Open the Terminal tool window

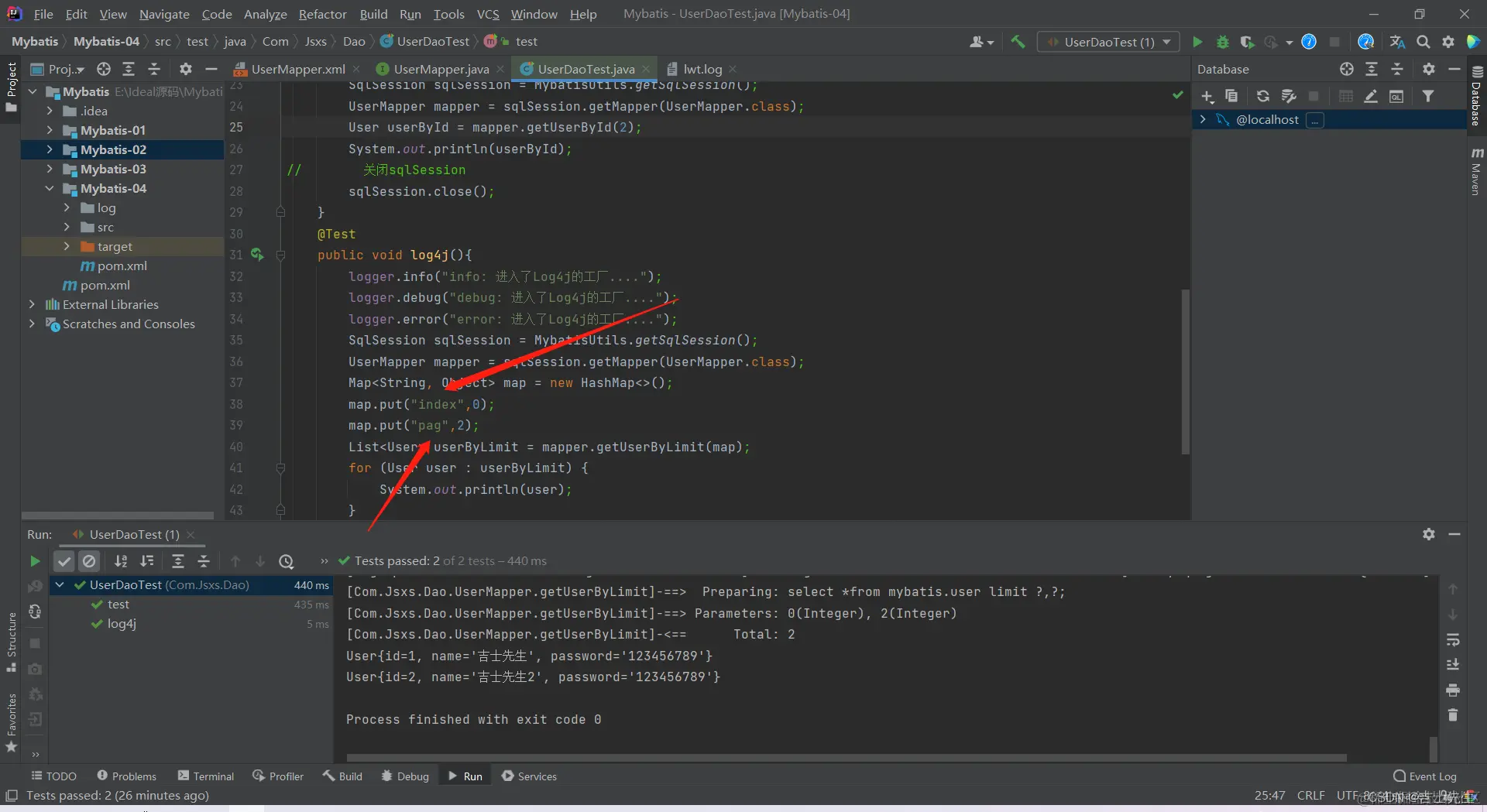click(x=206, y=776)
